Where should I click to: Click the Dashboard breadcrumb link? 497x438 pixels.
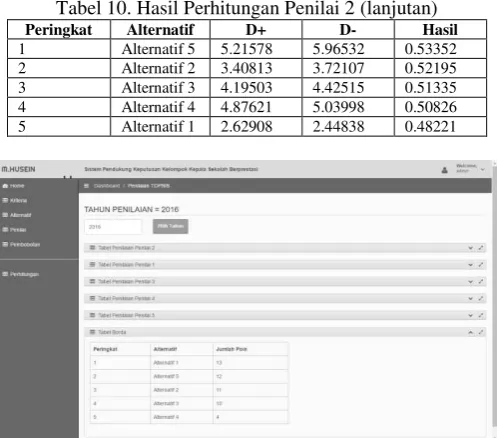pos(107,186)
